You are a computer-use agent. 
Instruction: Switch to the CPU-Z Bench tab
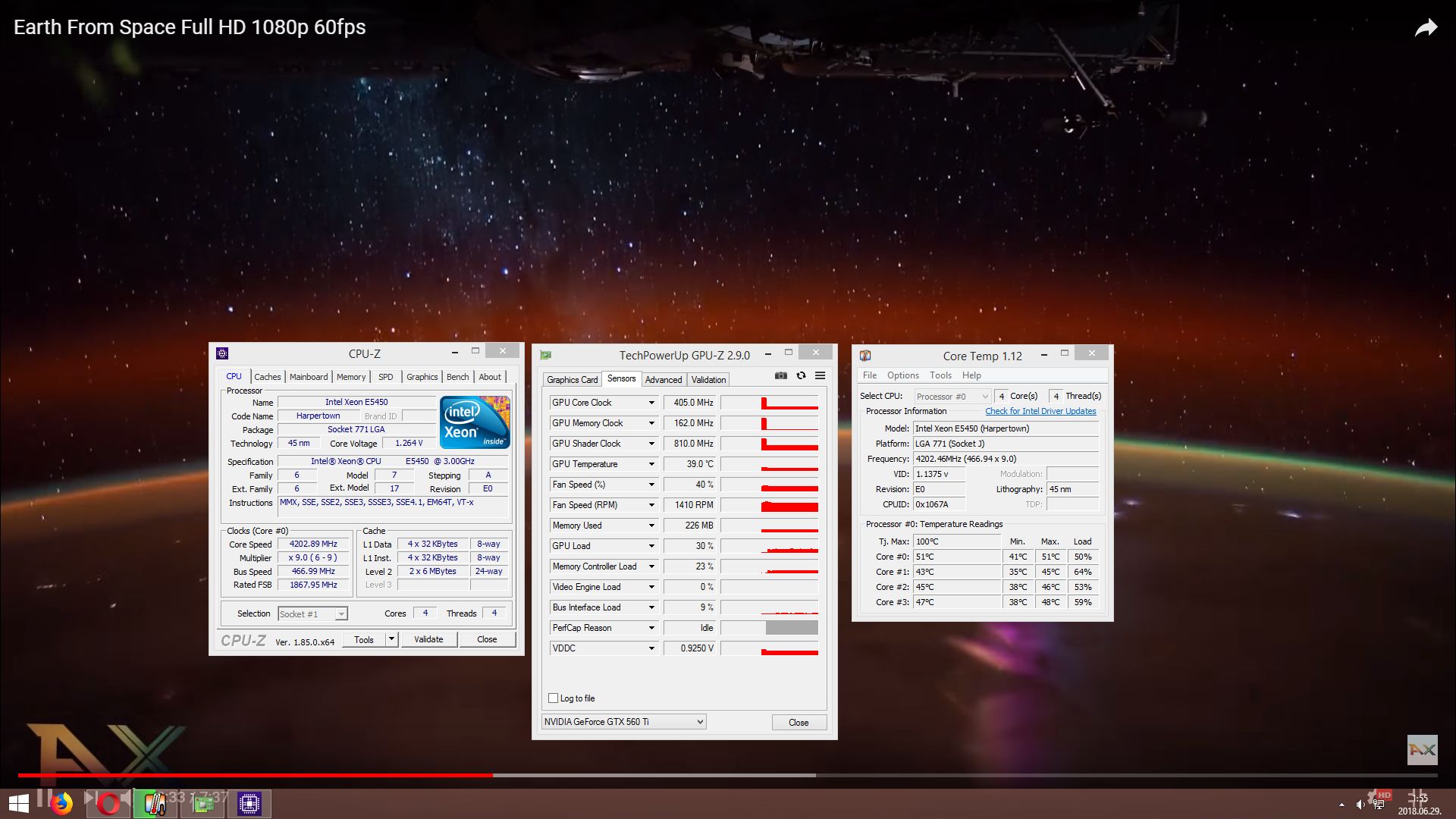pos(457,377)
